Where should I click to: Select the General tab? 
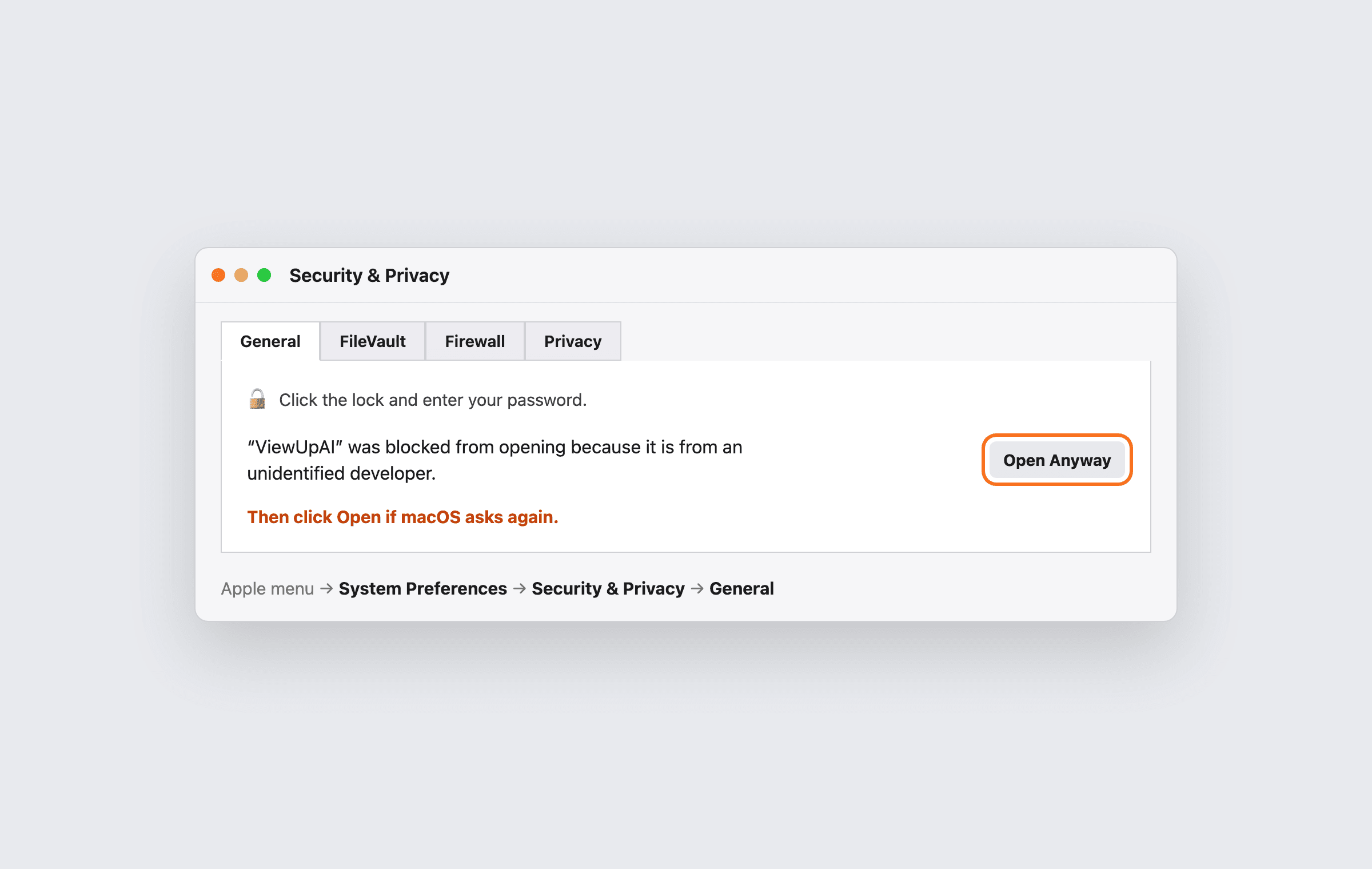coord(270,341)
